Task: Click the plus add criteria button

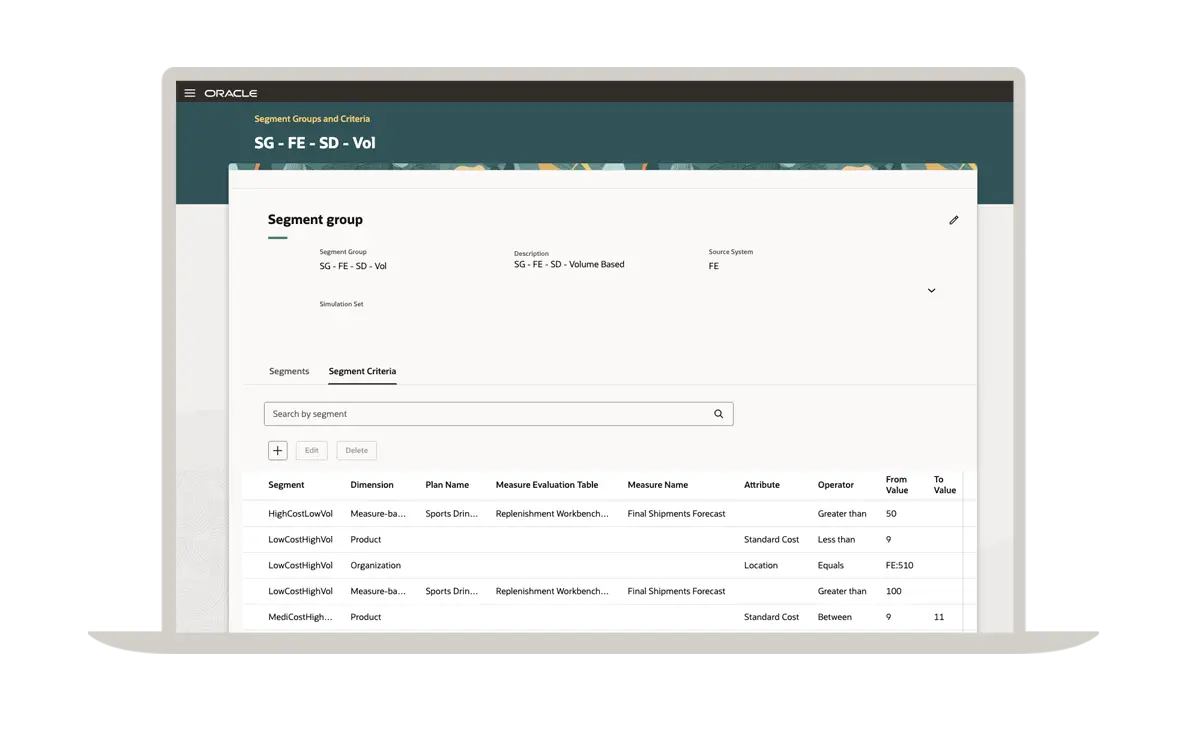Action: pos(278,451)
